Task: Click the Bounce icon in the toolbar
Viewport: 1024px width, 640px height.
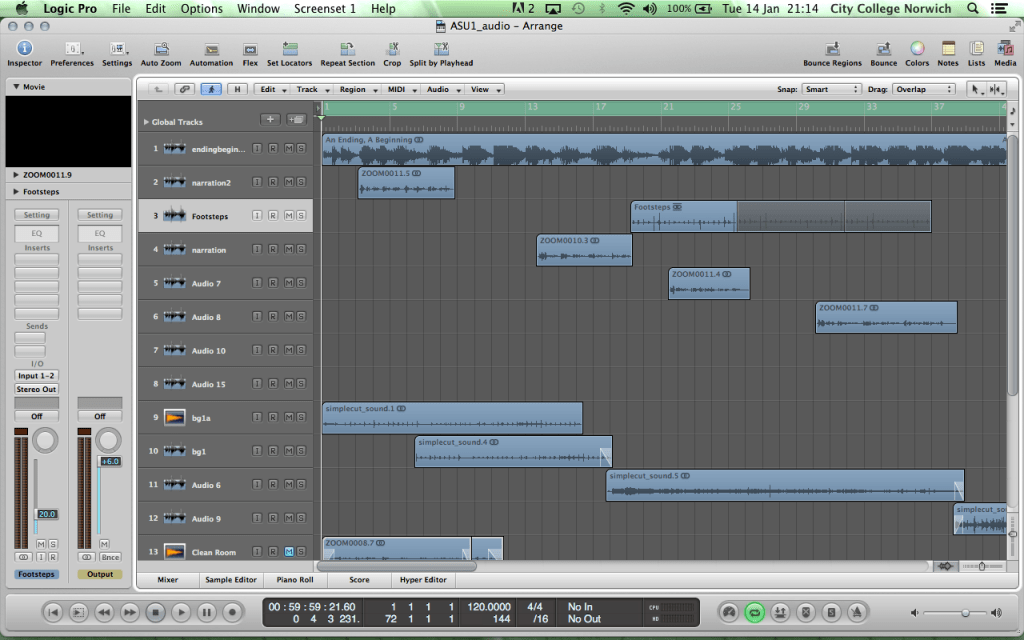Action: click(884, 50)
